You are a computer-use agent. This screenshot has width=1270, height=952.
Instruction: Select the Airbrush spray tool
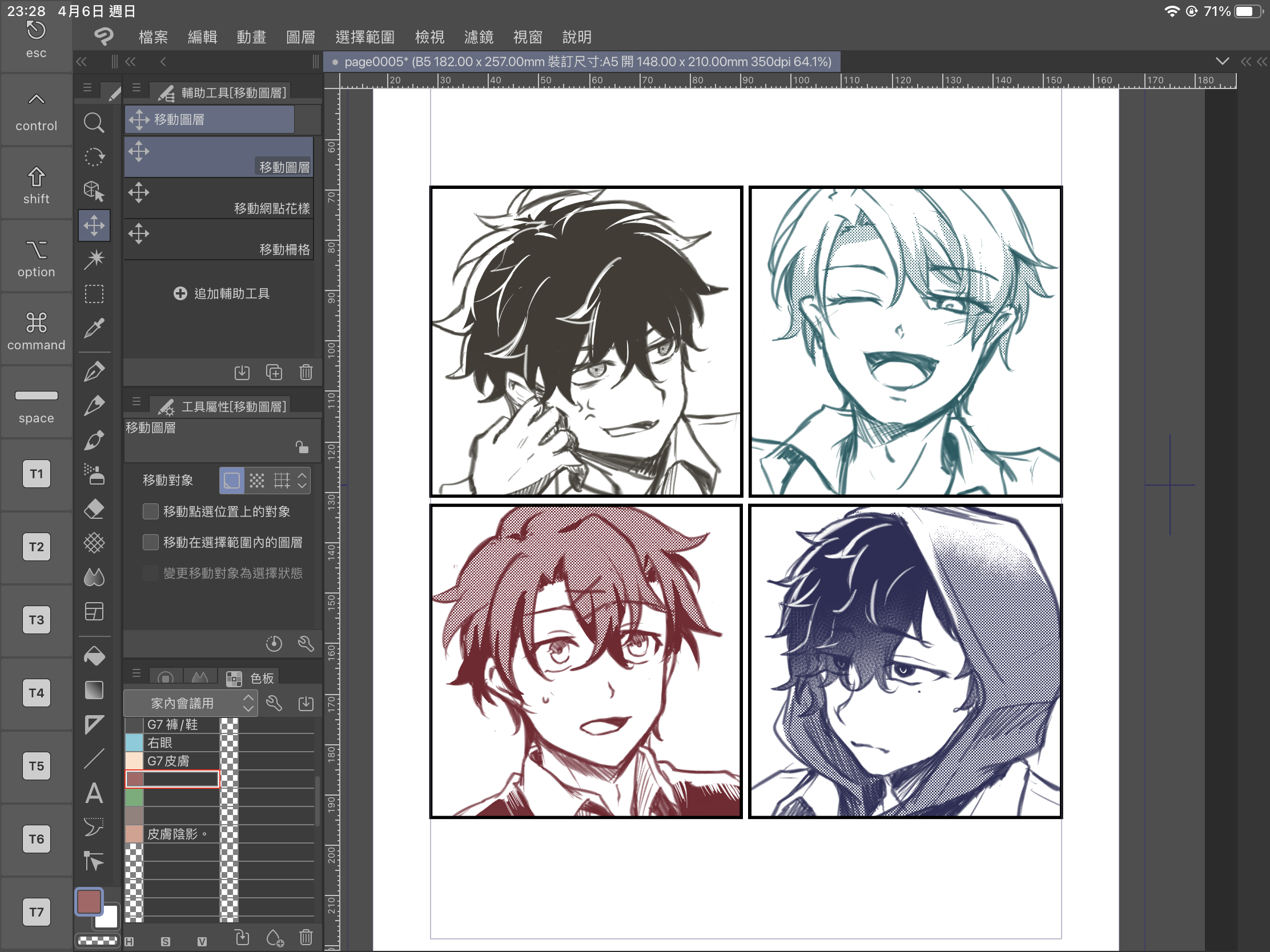(x=94, y=474)
